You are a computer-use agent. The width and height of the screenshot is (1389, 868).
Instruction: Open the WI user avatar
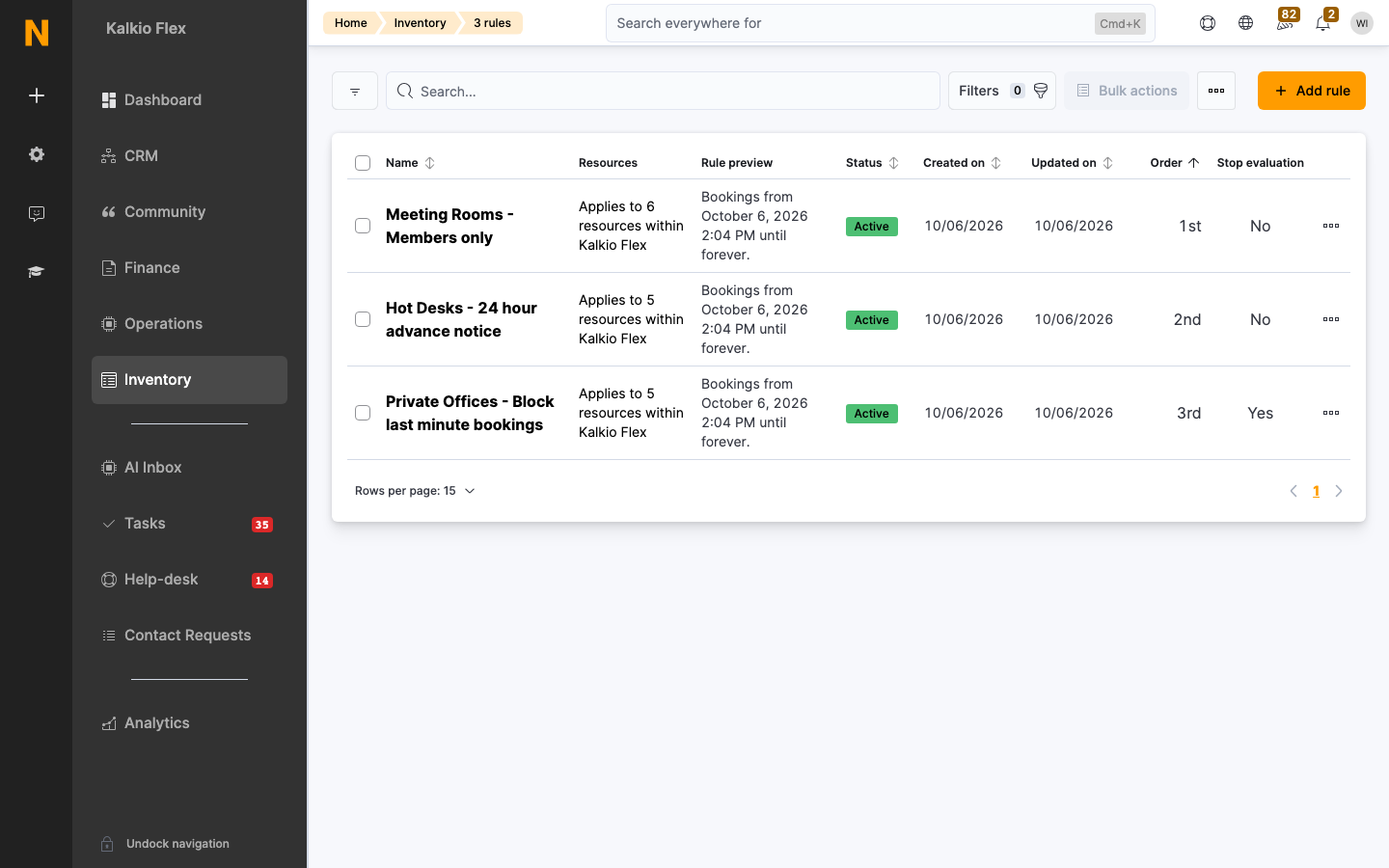1362,23
